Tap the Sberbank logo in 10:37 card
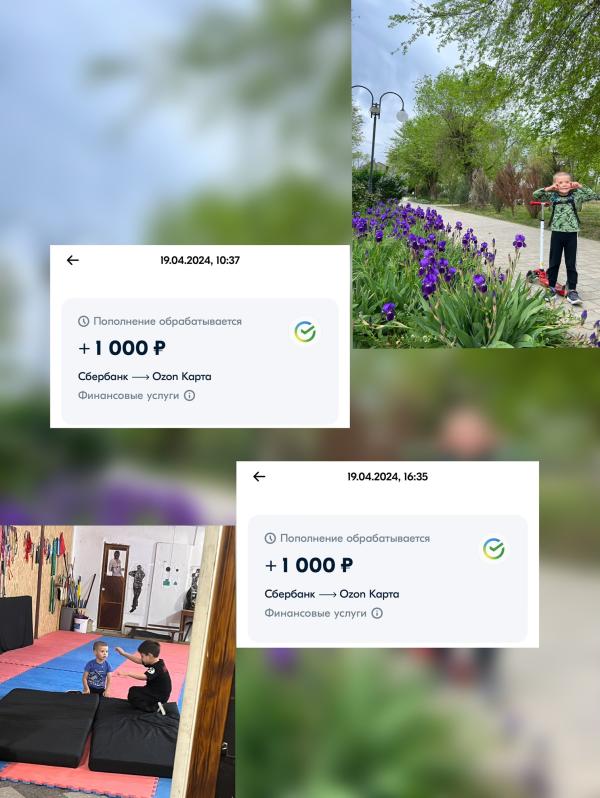The height and width of the screenshot is (798, 600). [305, 332]
